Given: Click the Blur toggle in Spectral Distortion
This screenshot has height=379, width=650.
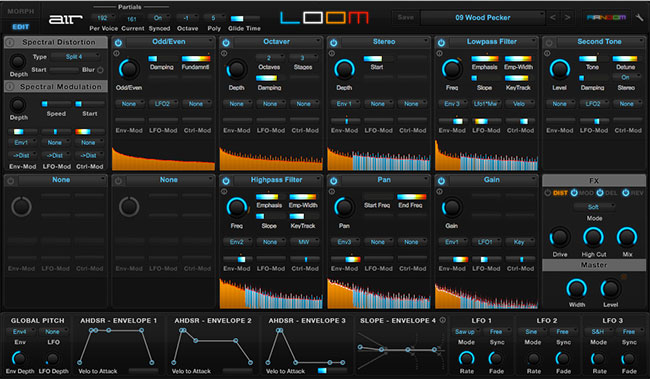Looking at the screenshot, I should [x=100, y=70].
